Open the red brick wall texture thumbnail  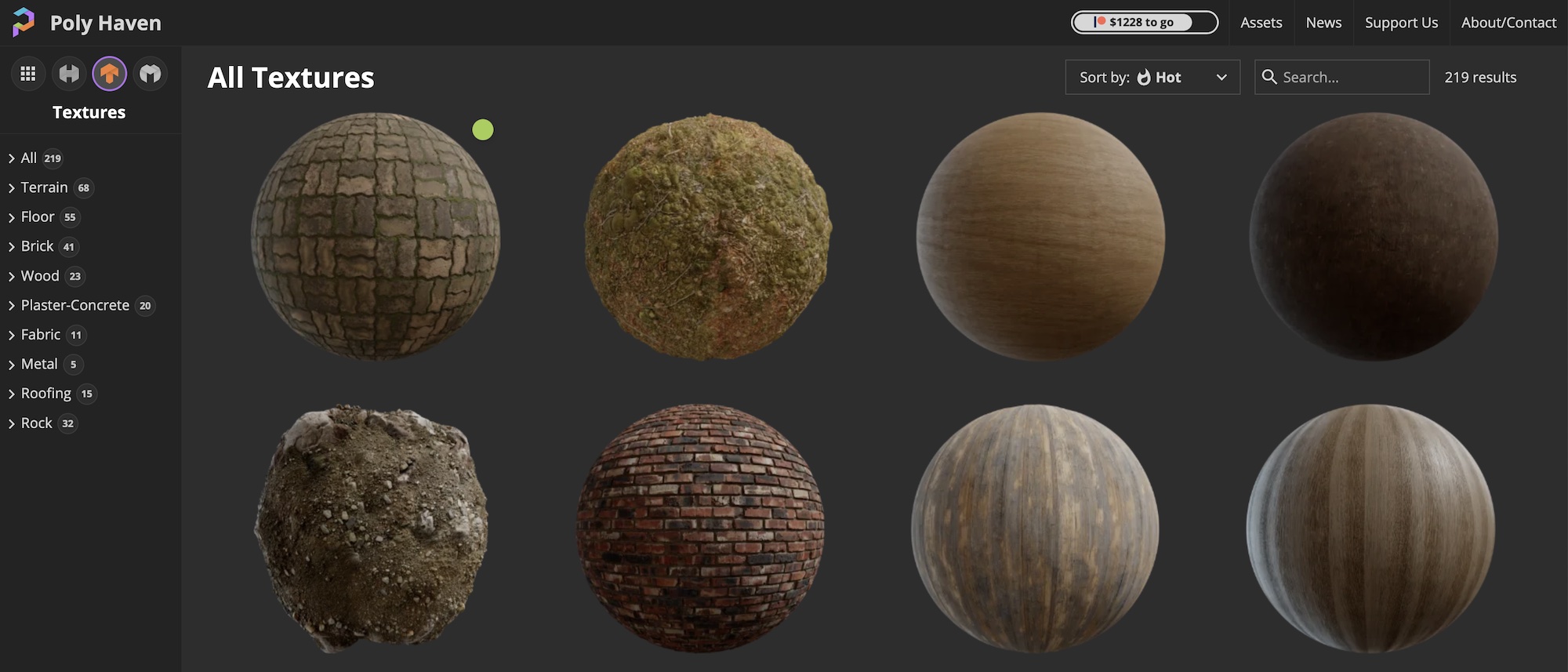[700, 528]
